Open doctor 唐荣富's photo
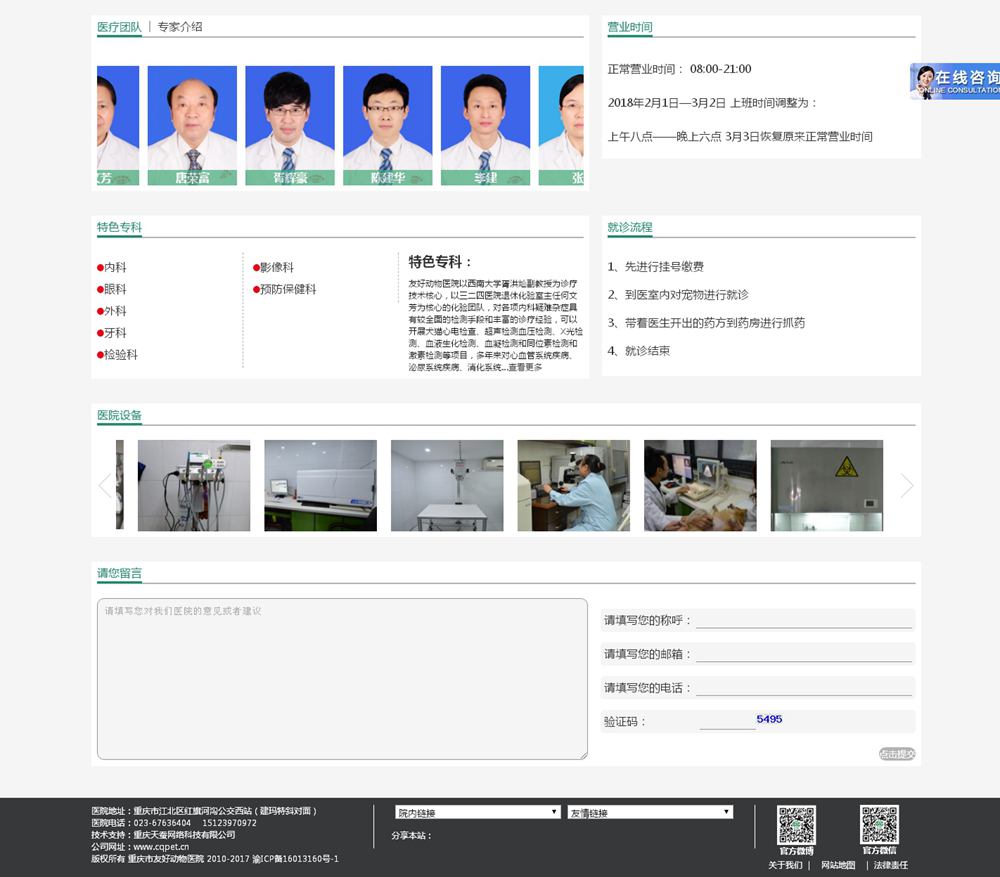 coord(192,125)
